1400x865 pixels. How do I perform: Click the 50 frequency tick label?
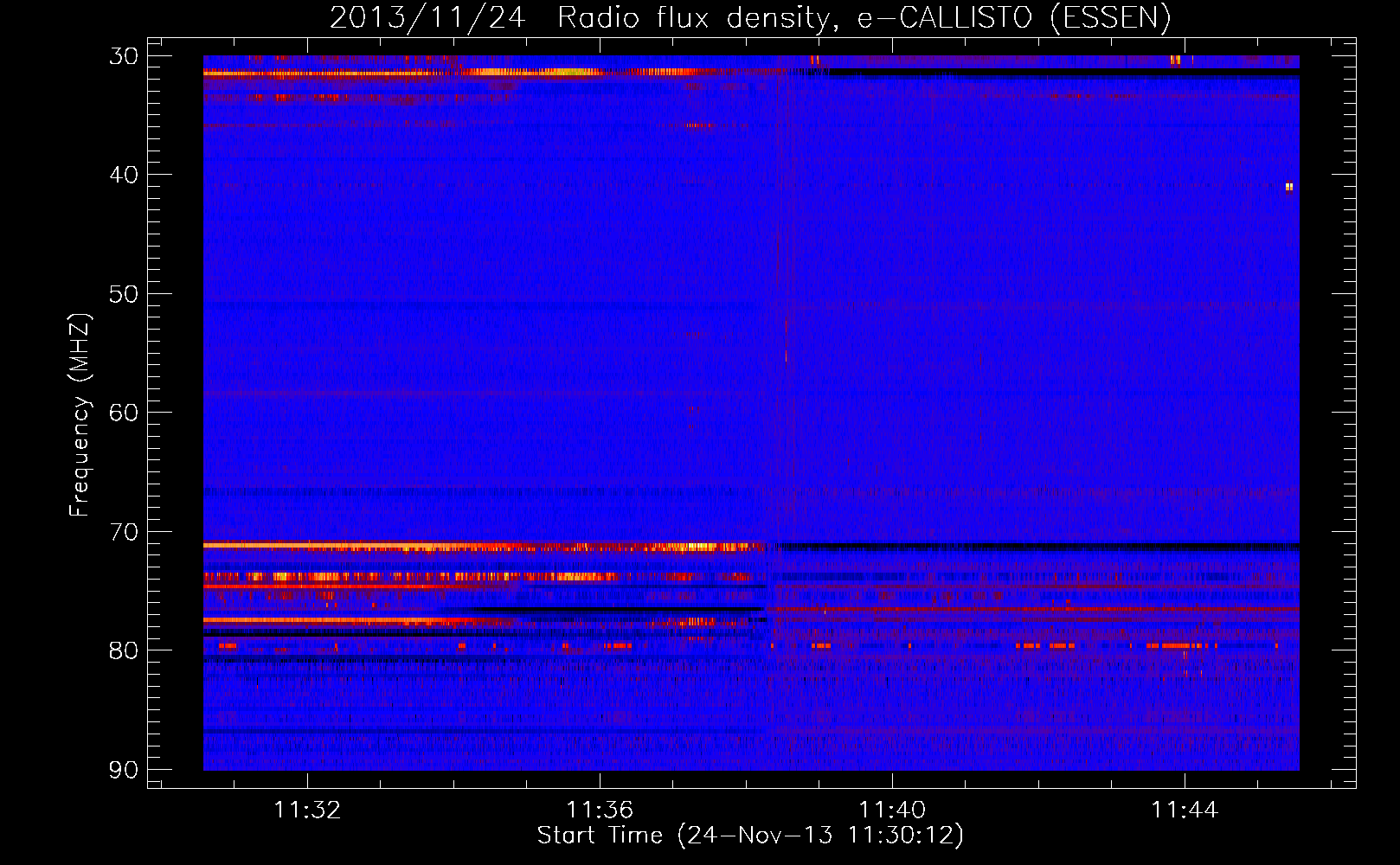[123, 294]
